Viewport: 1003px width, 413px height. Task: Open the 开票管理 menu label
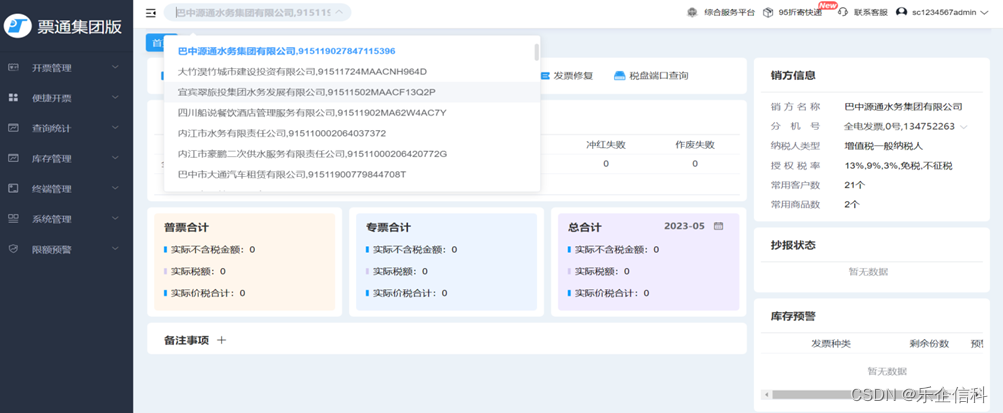coord(52,68)
